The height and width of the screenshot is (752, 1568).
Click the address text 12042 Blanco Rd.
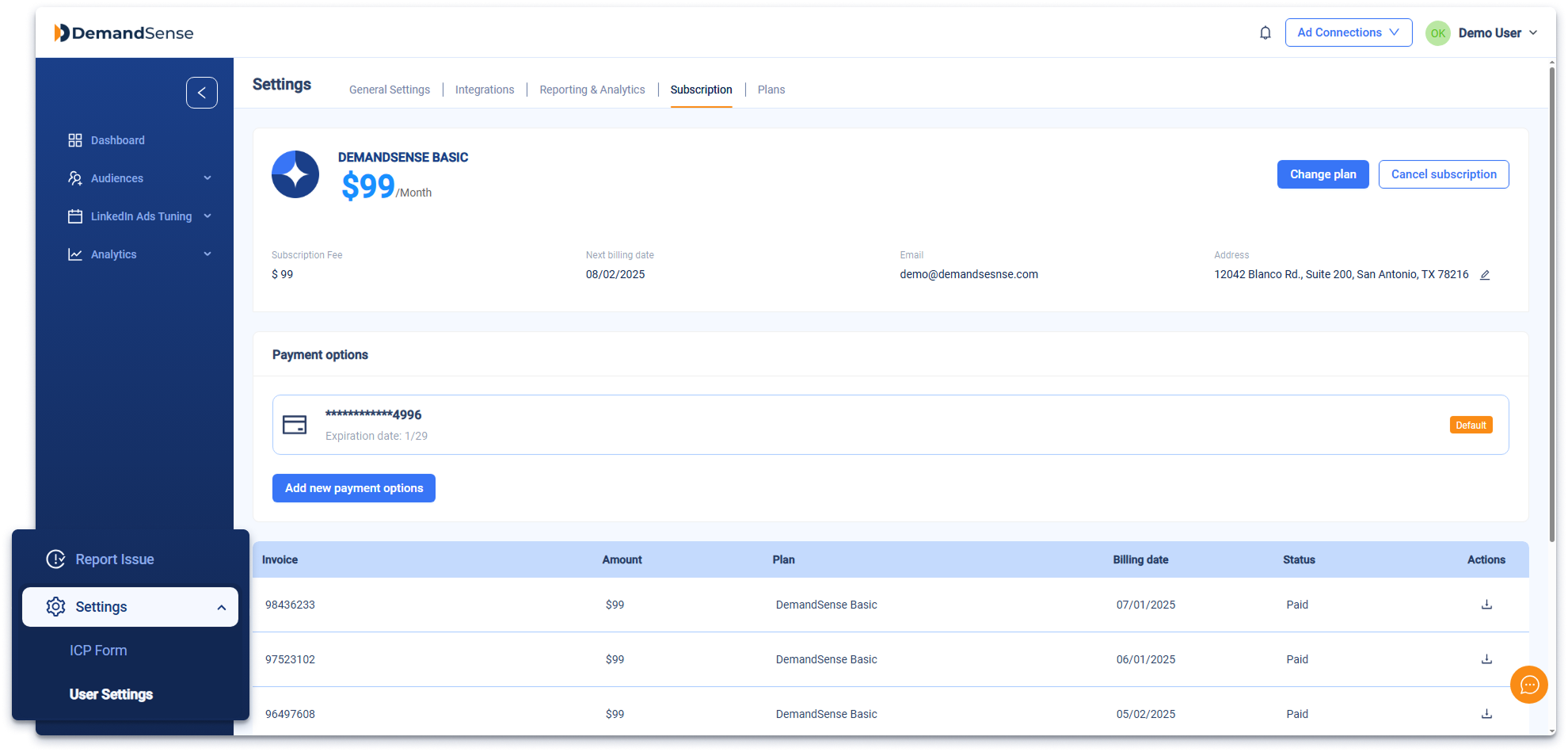(1342, 274)
